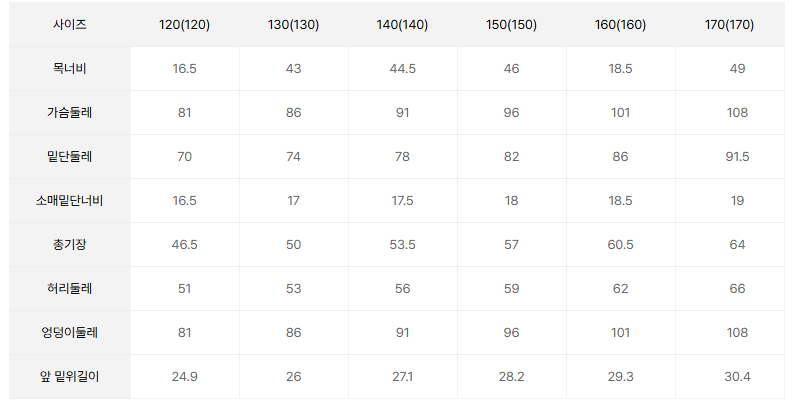Select the 소매밑단너비 row label
Image resolution: width=798 pixels, height=406 pixels.
pos(70,200)
